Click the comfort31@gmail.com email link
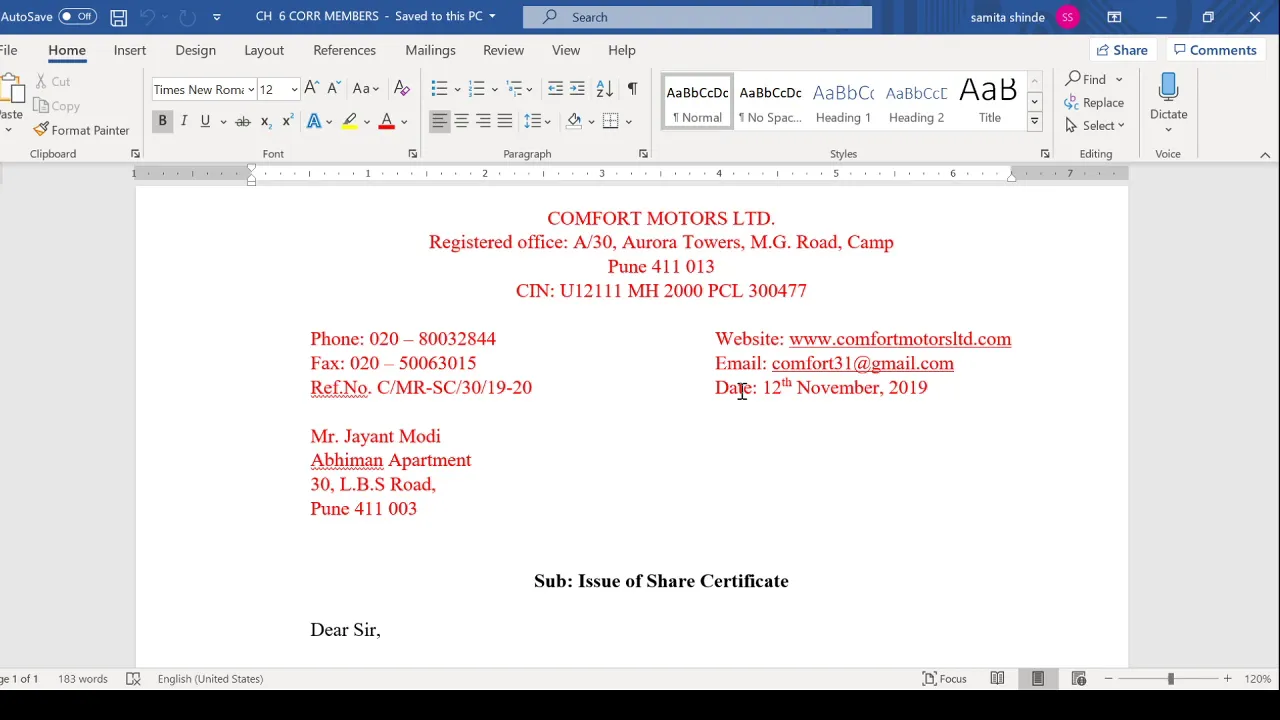 click(x=862, y=363)
